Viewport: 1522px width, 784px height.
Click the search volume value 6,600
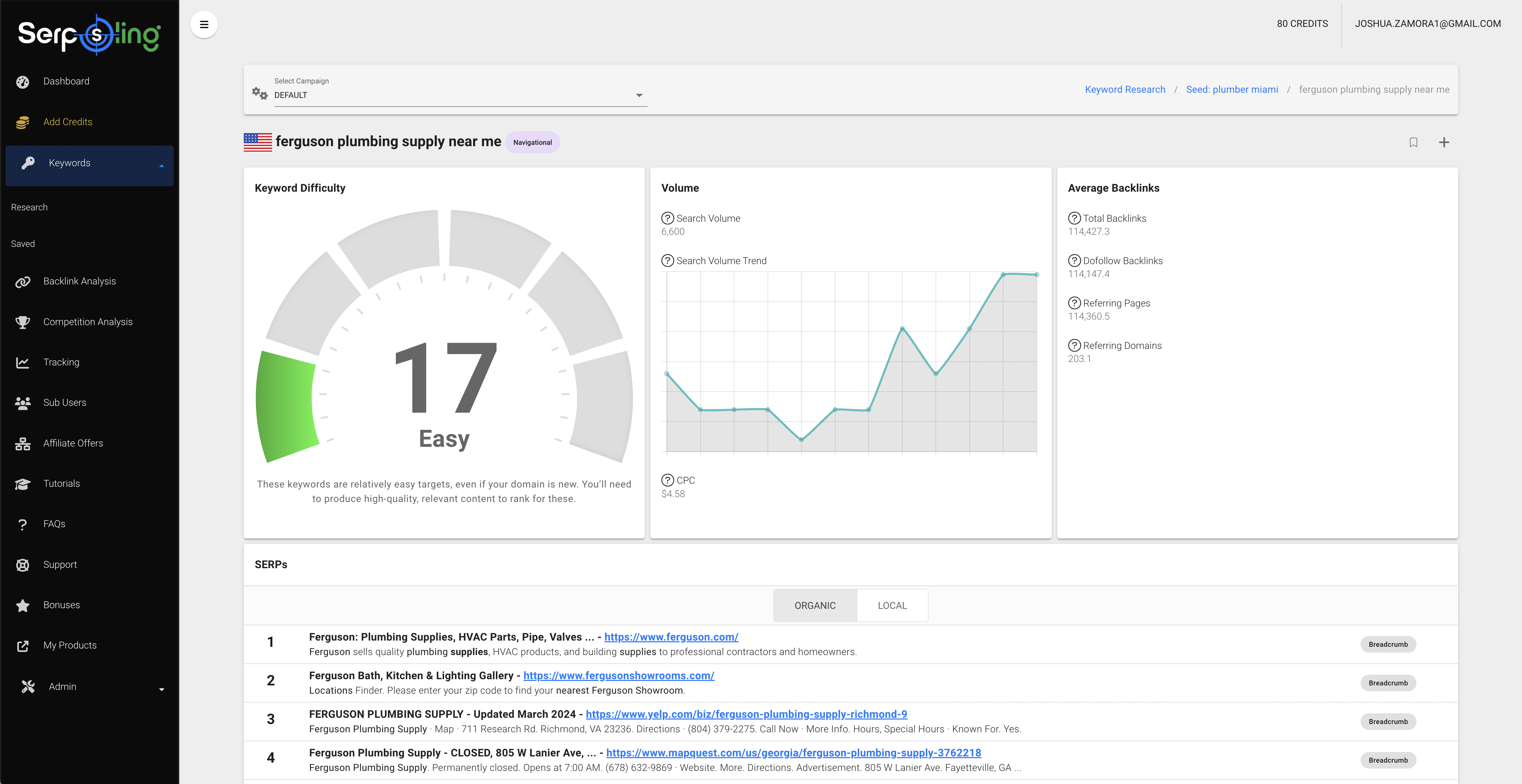click(673, 232)
